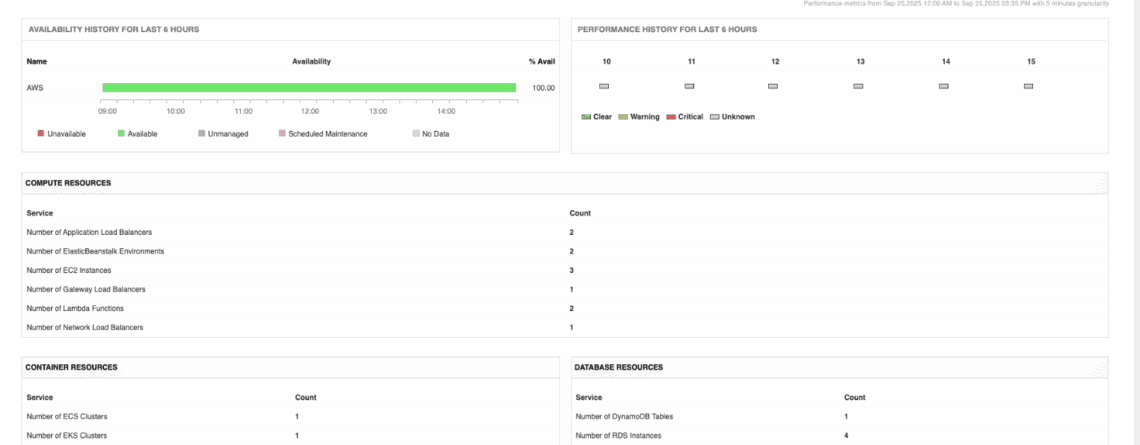Select Number of ECS Clusters row
Image resolution: width=1140 pixels, height=445 pixels.
pos(290,417)
